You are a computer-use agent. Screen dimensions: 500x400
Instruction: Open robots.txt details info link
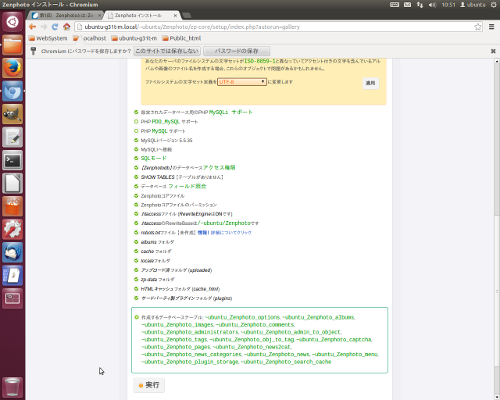224,233
